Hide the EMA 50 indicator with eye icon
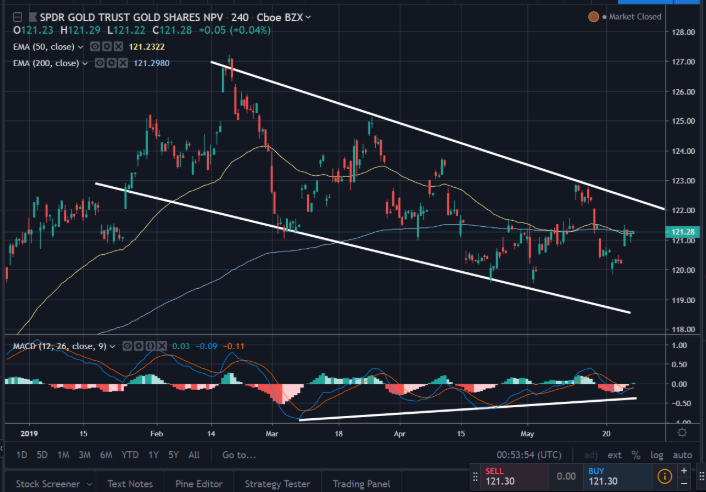Viewport: 706px width, 492px height. (x=93, y=46)
